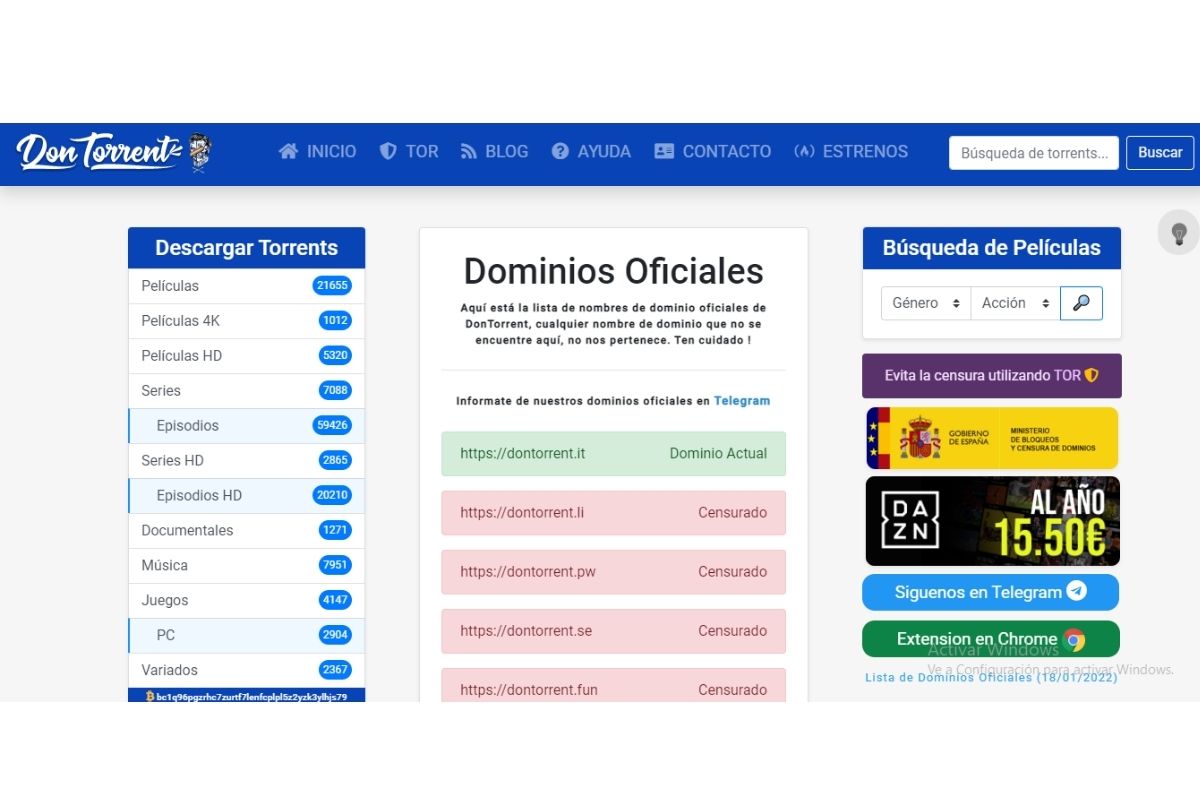Open the Variados category
Screen dimensions: 1200x800
247,670
